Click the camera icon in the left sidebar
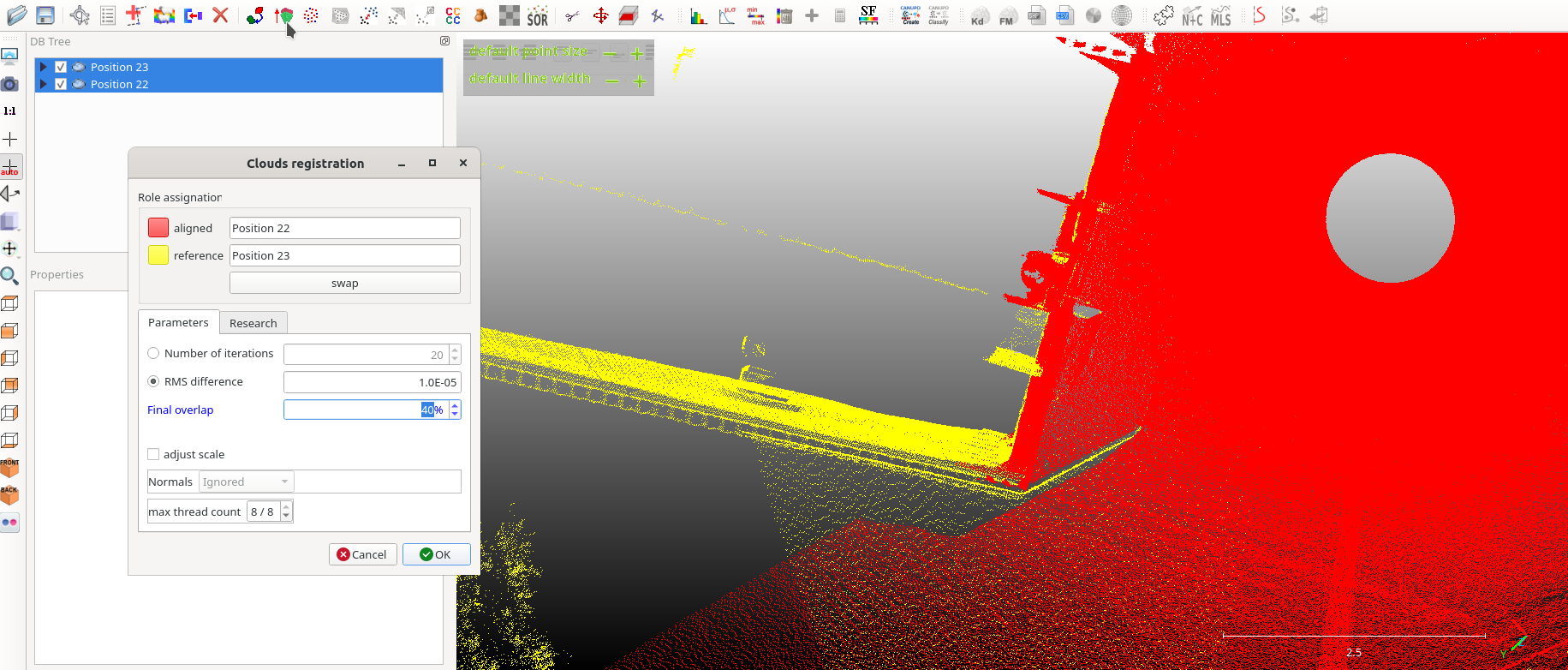1568x670 pixels. point(9,83)
